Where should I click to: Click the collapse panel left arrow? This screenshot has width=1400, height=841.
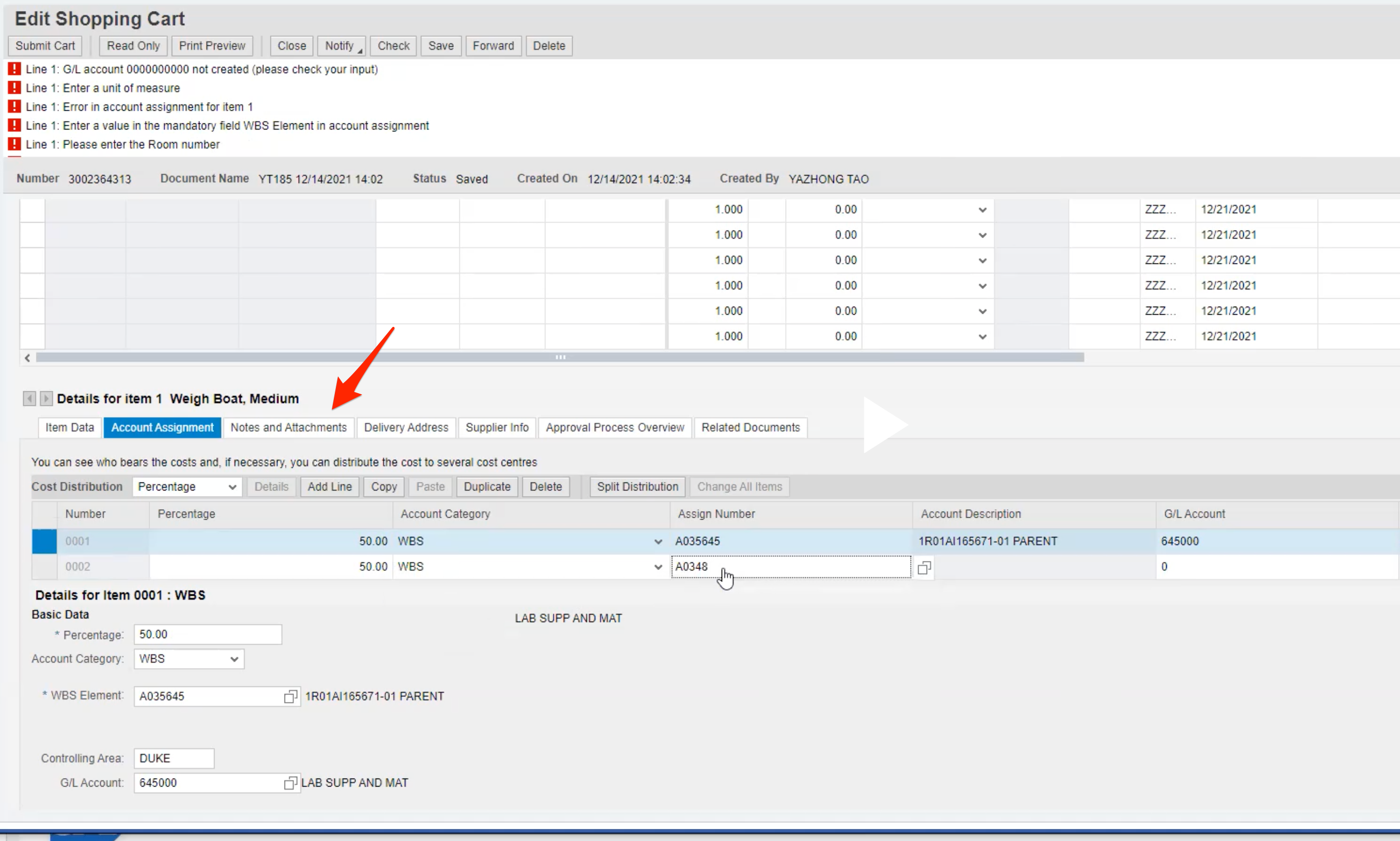(x=28, y=398)
